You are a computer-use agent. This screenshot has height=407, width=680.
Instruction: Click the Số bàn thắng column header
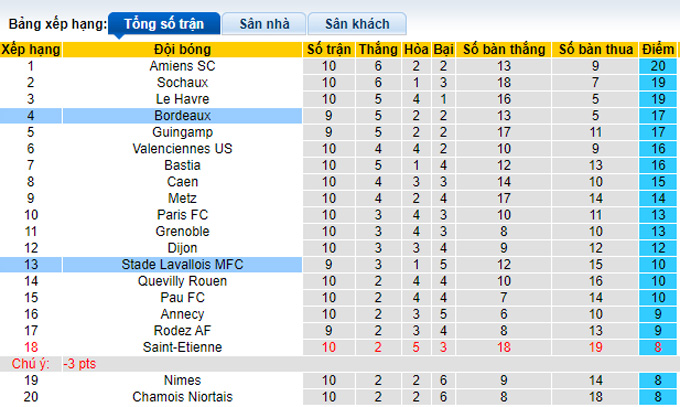tap(504, 49)
